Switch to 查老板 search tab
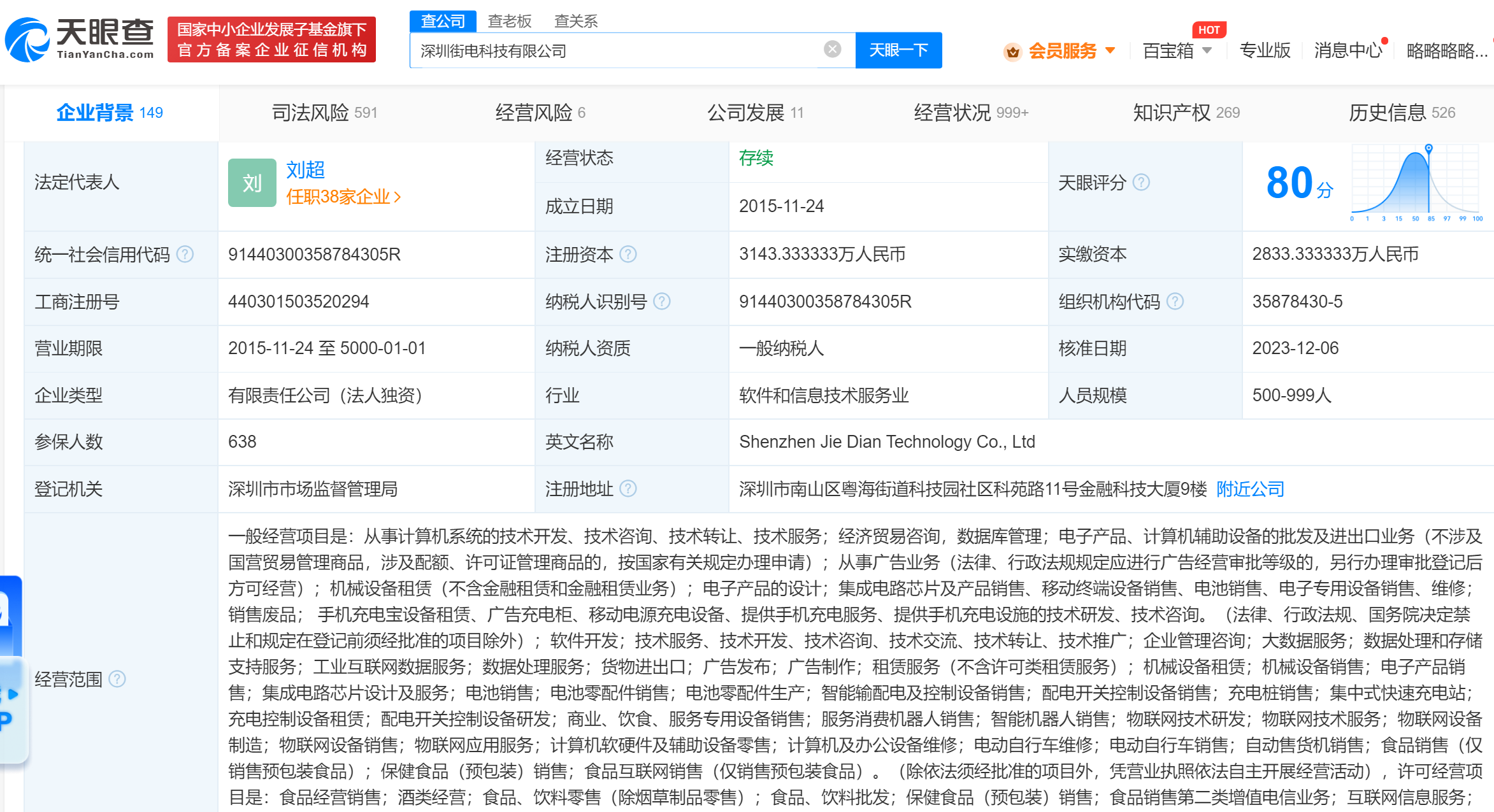This screenshot has height=812, width=1494. point(510,21)
